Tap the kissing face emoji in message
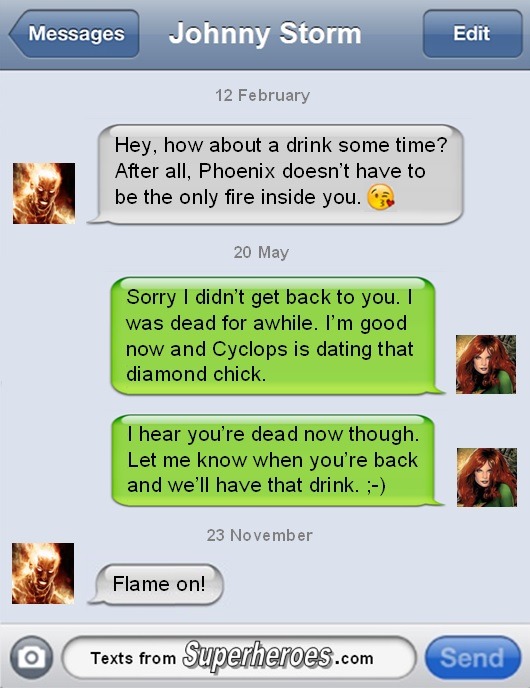The image size is (530, 688). (x=380, y=197)
